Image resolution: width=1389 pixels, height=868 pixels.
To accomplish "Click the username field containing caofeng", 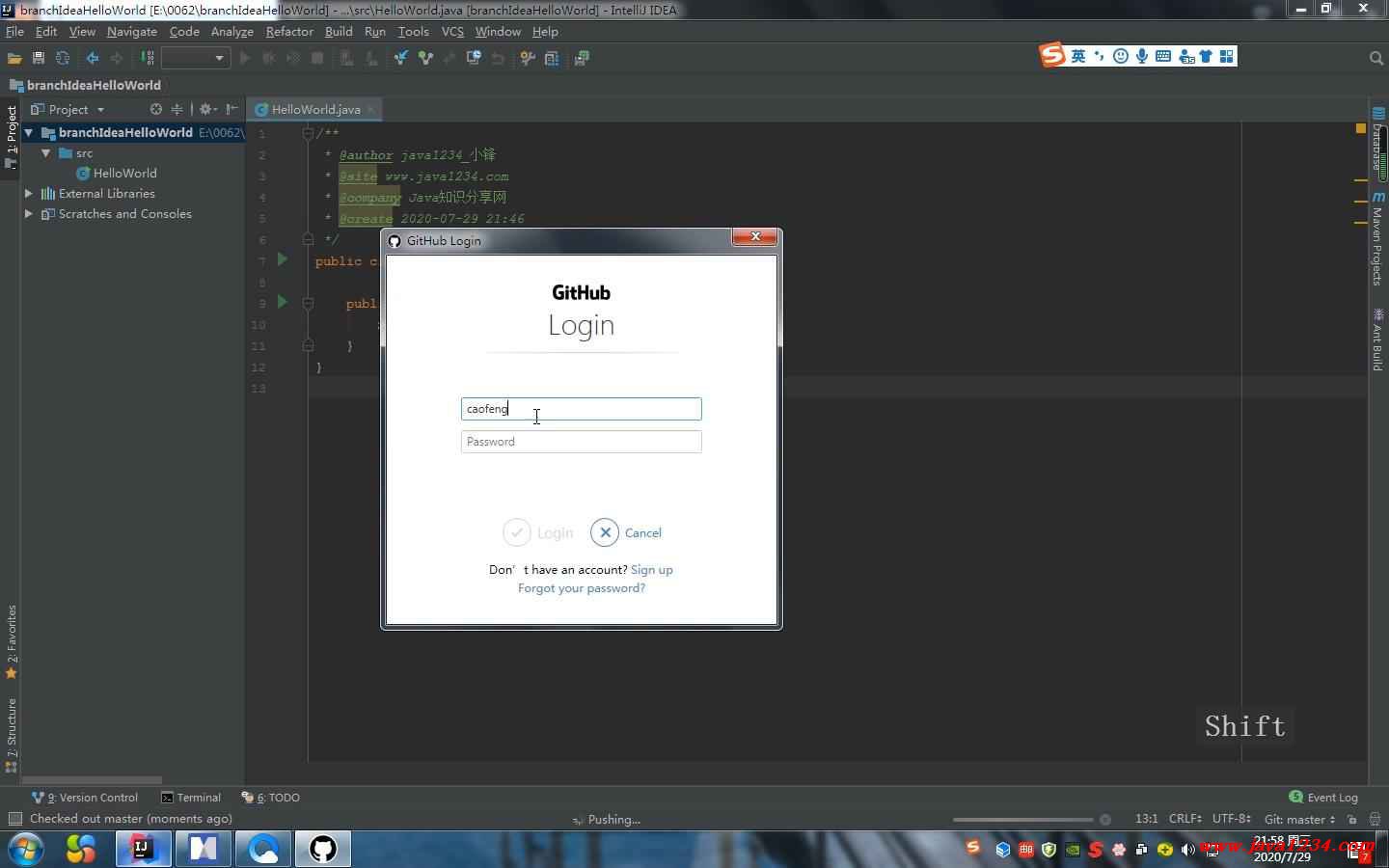I will (582, 409).
